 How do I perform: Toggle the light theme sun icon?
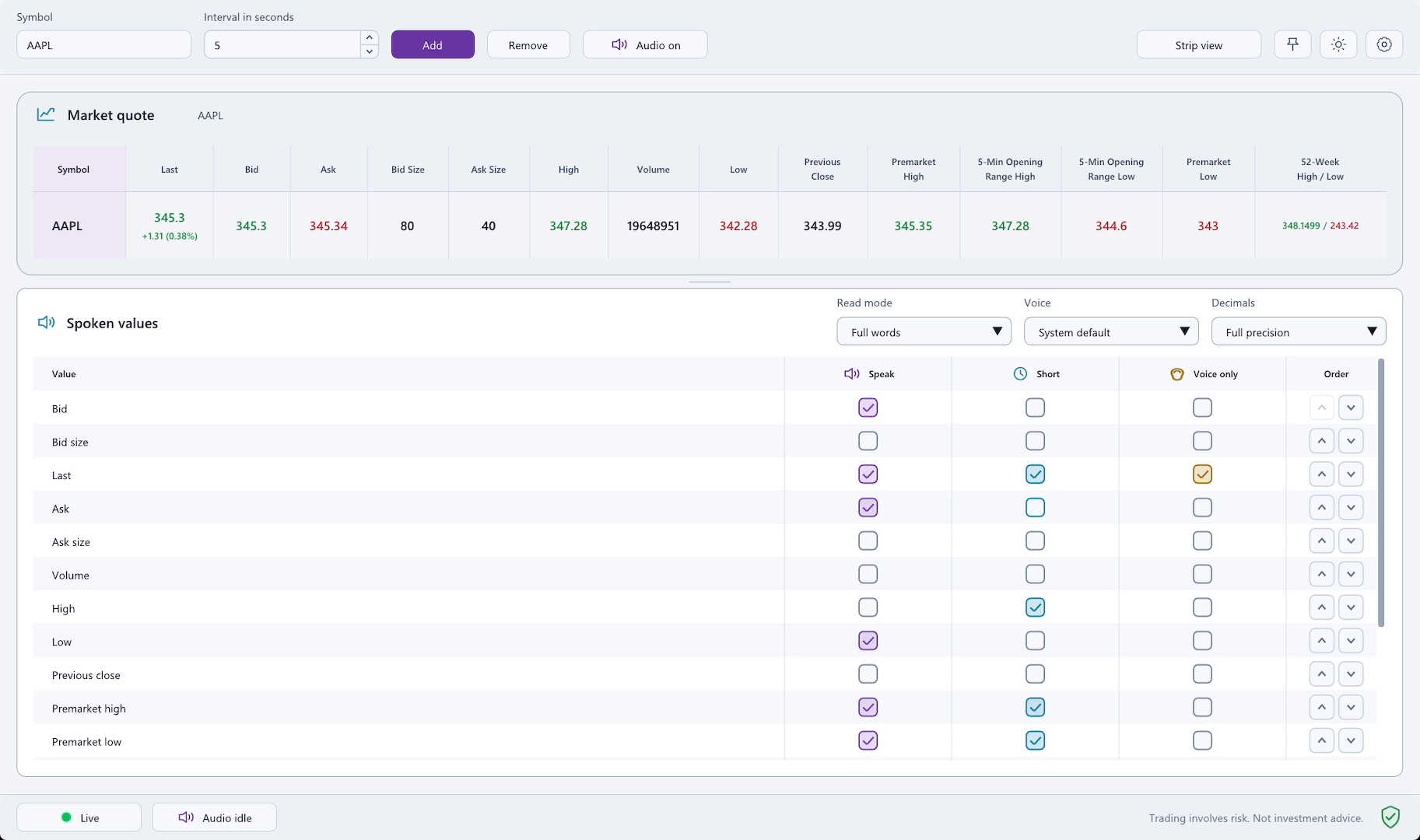(x=1338, y=44)
